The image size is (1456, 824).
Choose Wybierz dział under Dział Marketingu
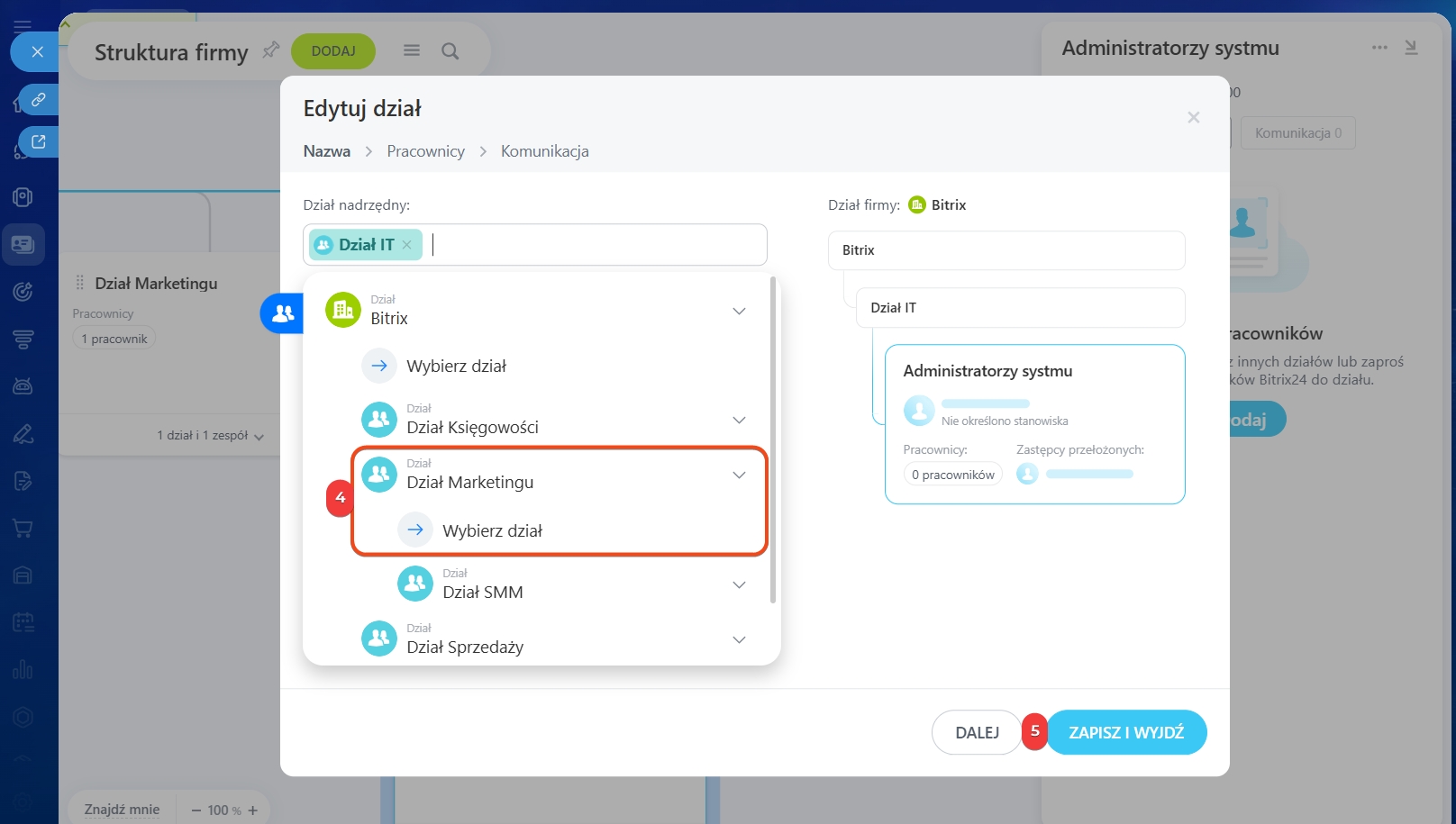click(491, 530)
